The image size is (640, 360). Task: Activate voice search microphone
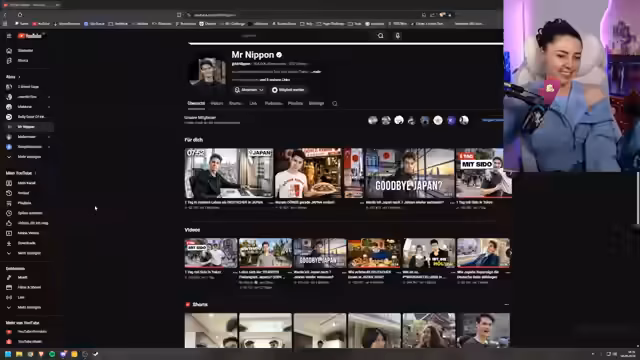tap(398, 36)
